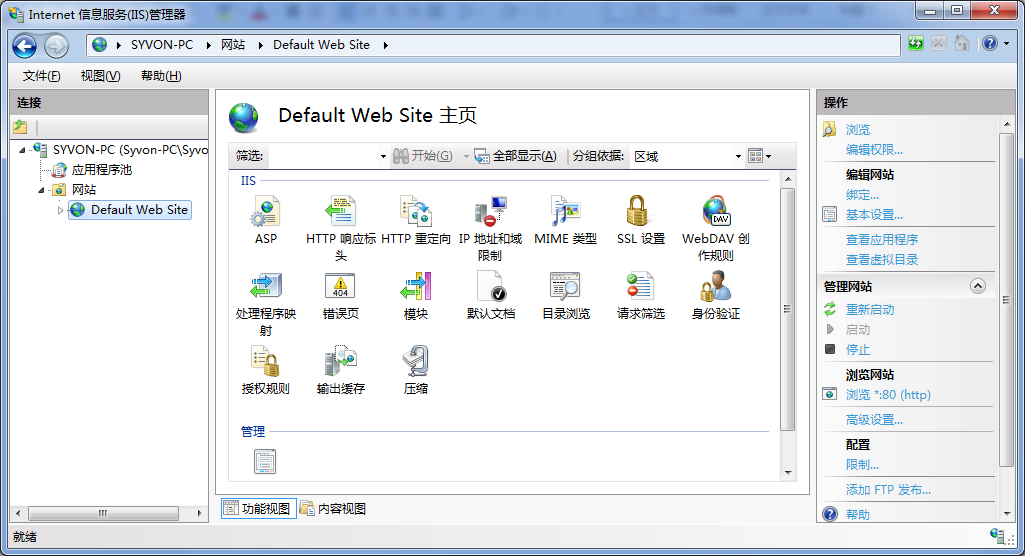Screen dimensions: 1025x556
Task: Click the filter text input field
Action: pyautogui.click(x=323, y=156)
